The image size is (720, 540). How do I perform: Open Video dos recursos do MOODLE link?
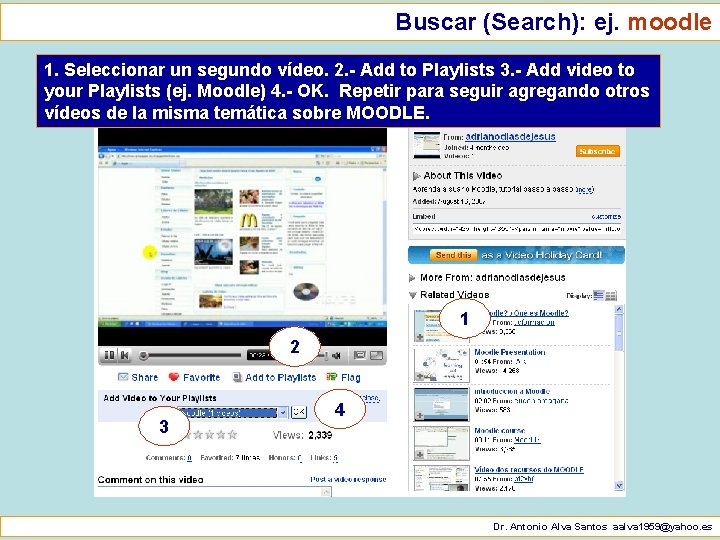tap(529, 470)
